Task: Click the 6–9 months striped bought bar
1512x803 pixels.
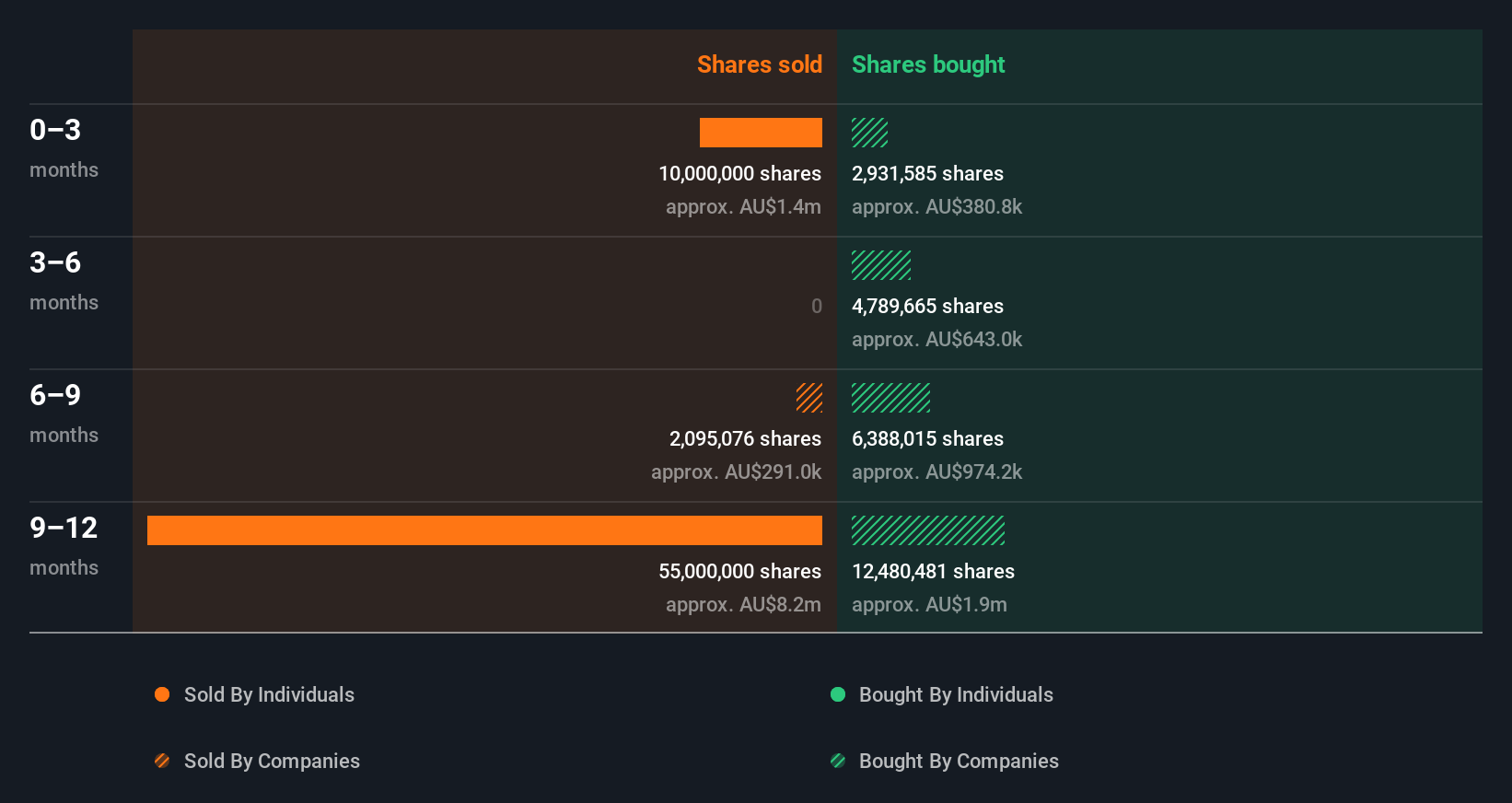Action: [890, 398]
